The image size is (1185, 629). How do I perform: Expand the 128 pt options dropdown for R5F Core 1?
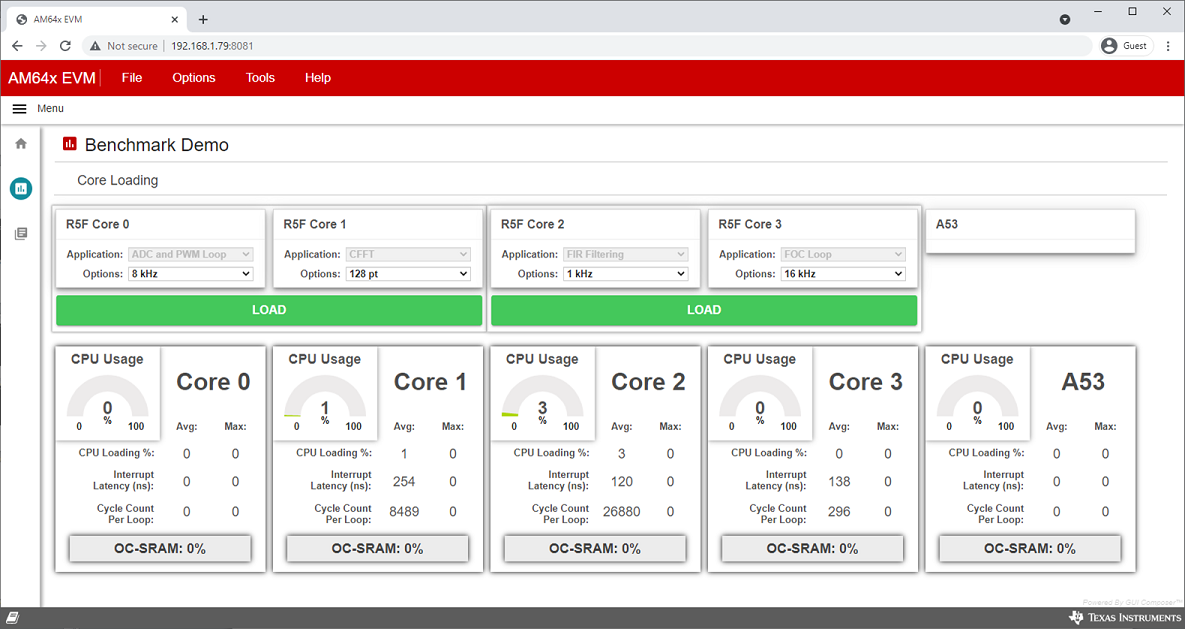408,273
